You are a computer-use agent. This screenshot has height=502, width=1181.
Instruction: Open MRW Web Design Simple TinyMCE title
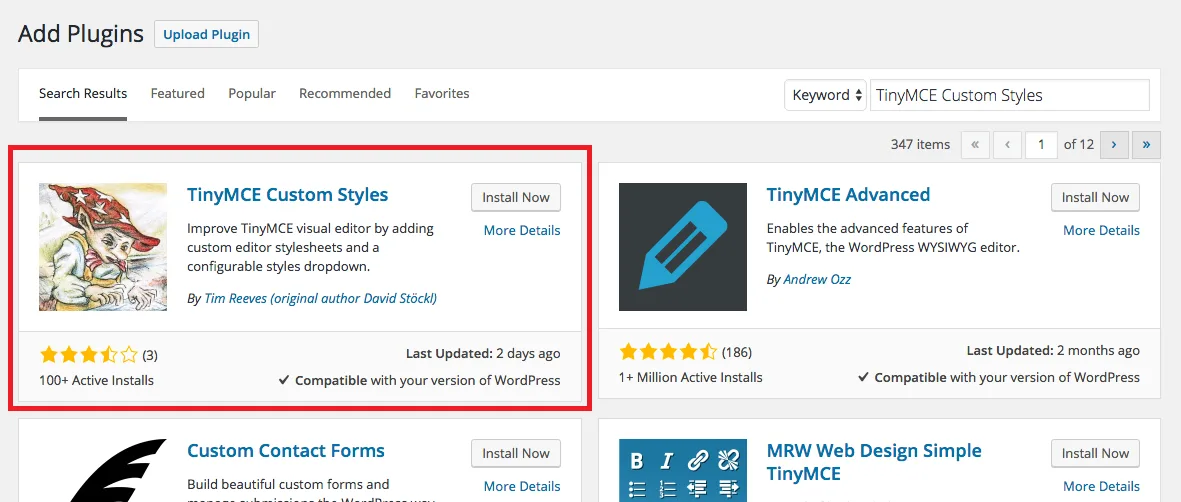point(874,462)
